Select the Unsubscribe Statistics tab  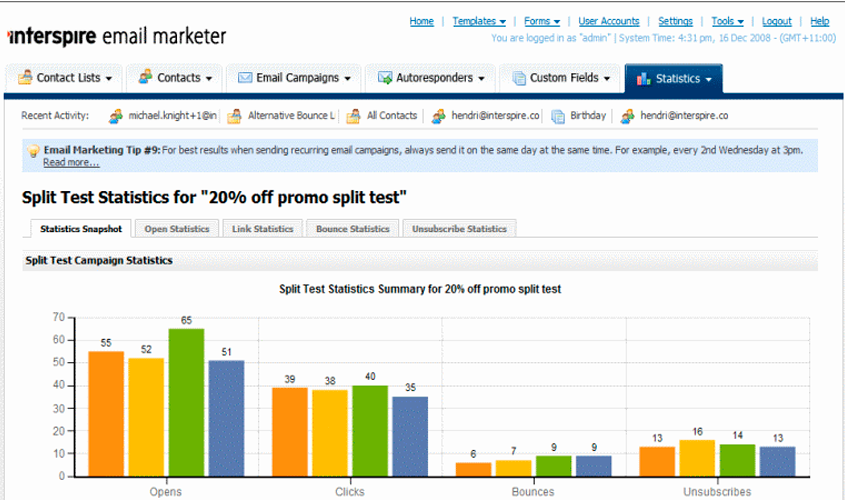pos(459,229)
